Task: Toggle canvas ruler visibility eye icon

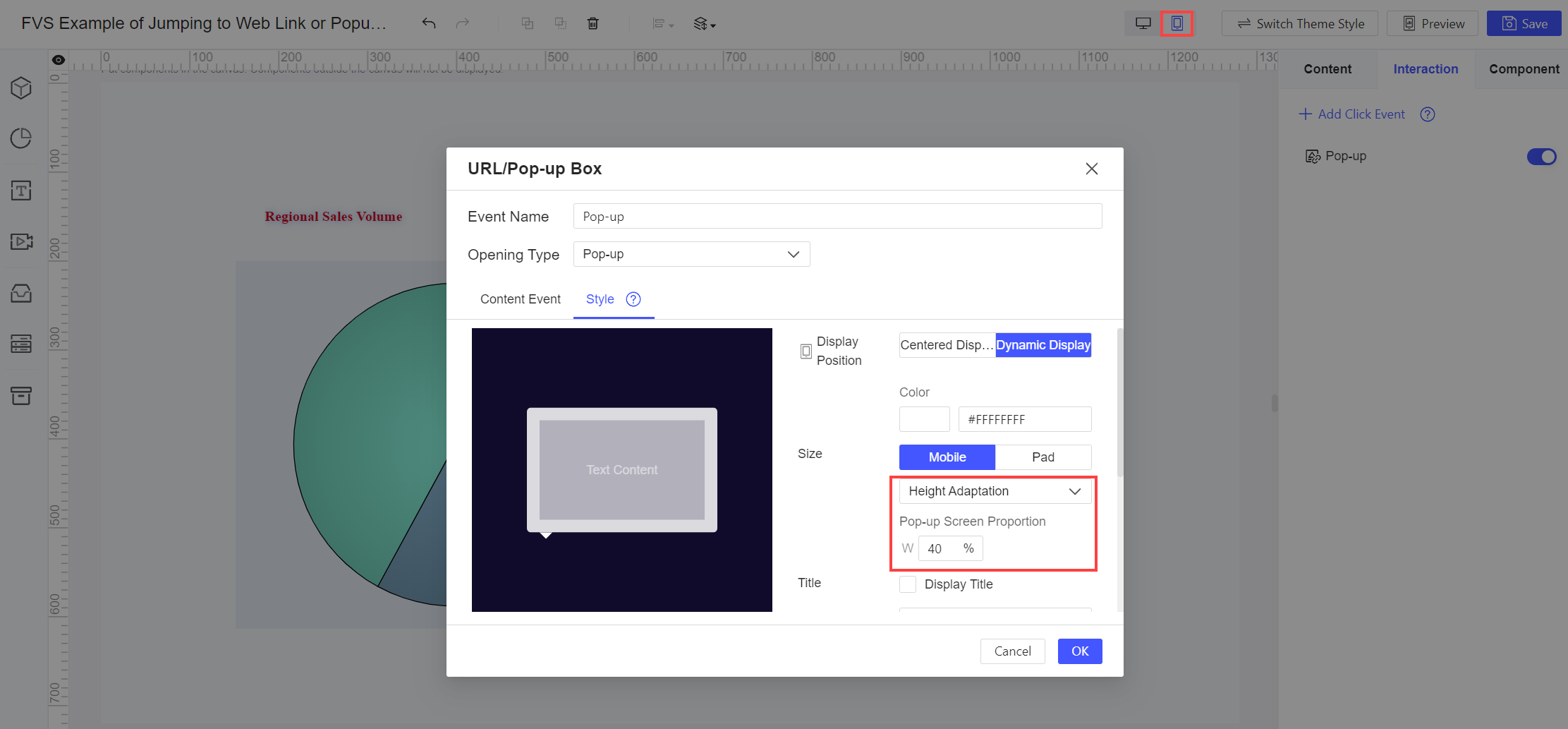Action: (x=59, y=60)
